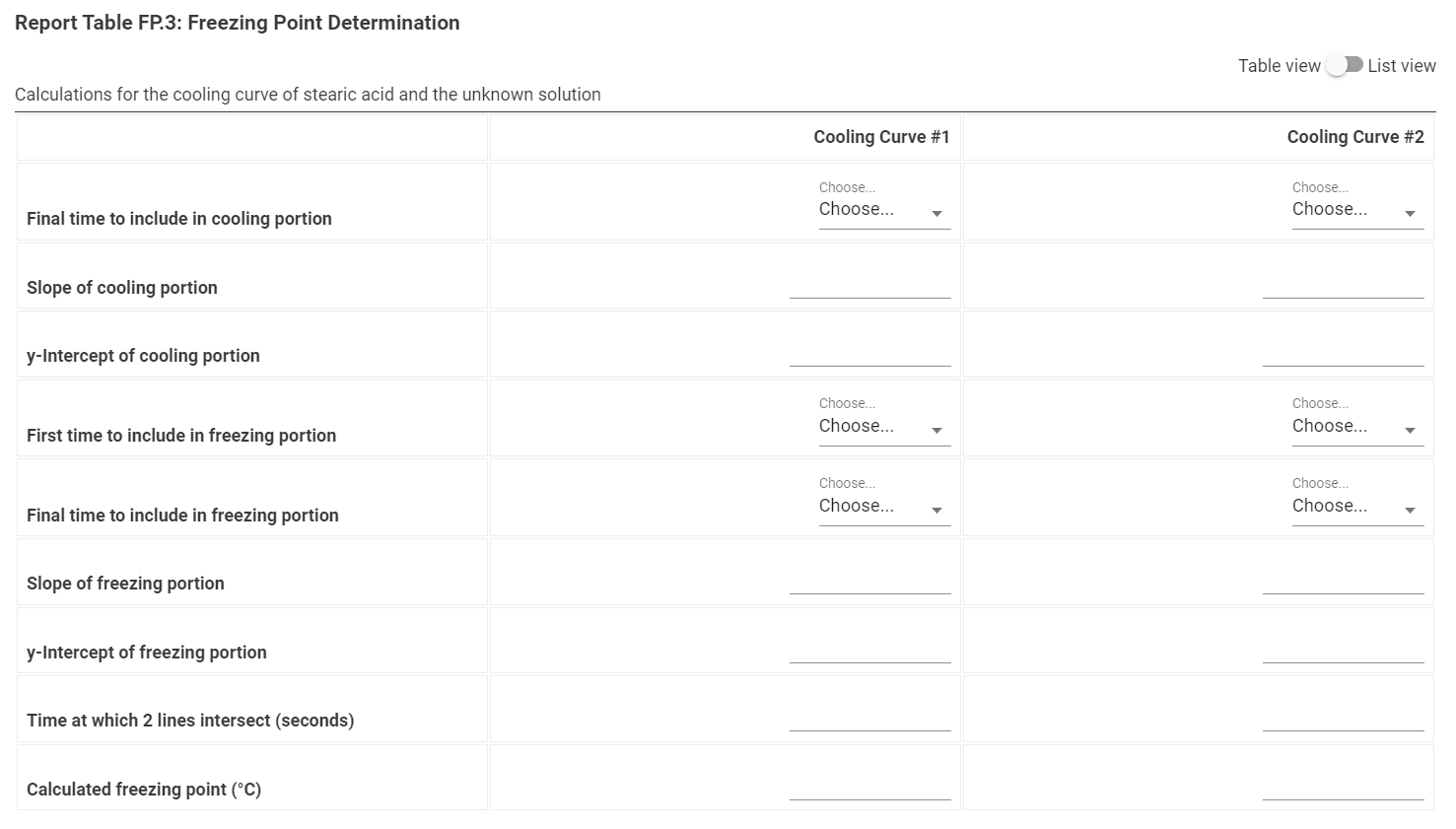Click Curve #1 line intersection time field
The image size is (1456, 829).
coord(869,719)
